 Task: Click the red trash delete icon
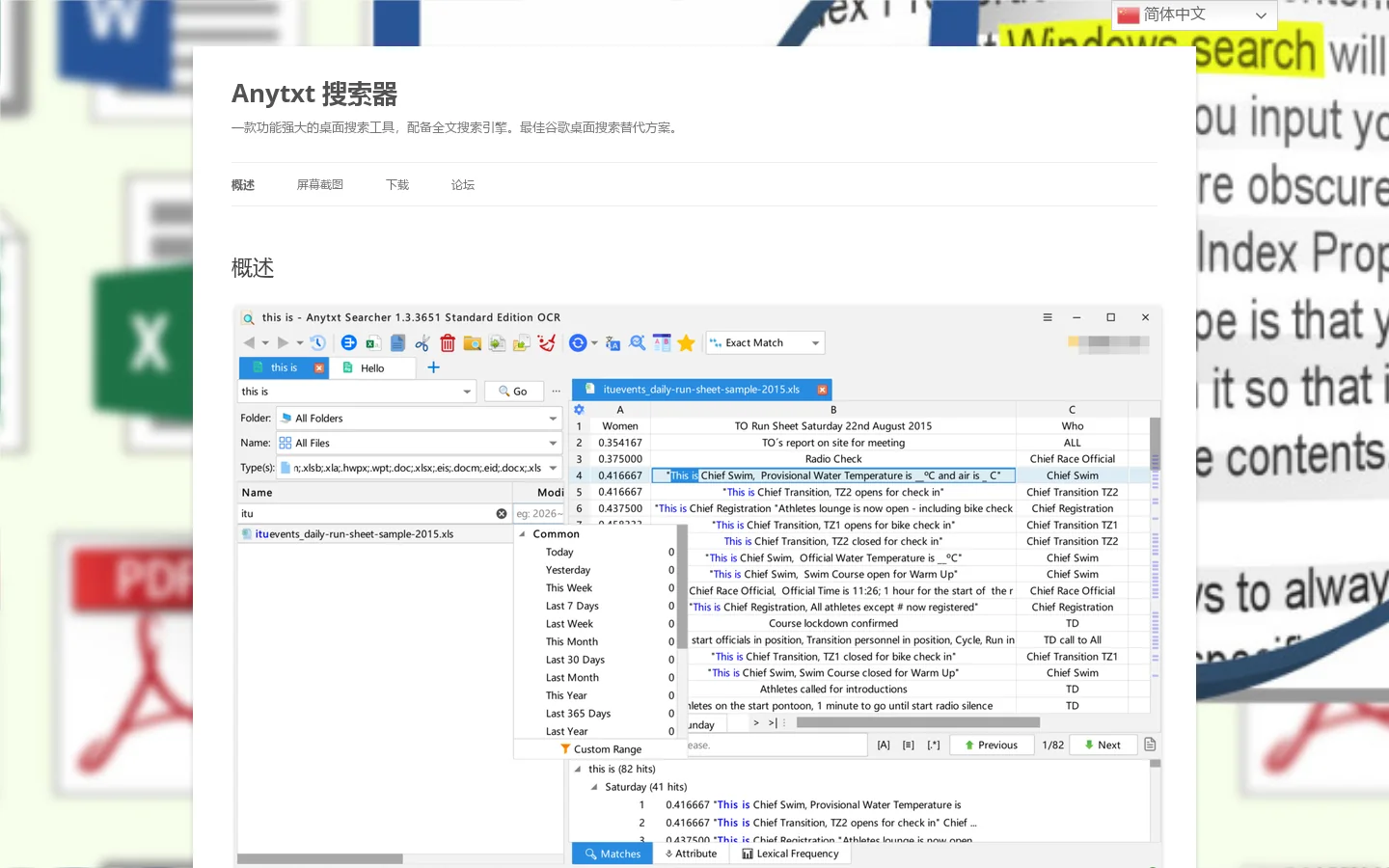point(448,342)
